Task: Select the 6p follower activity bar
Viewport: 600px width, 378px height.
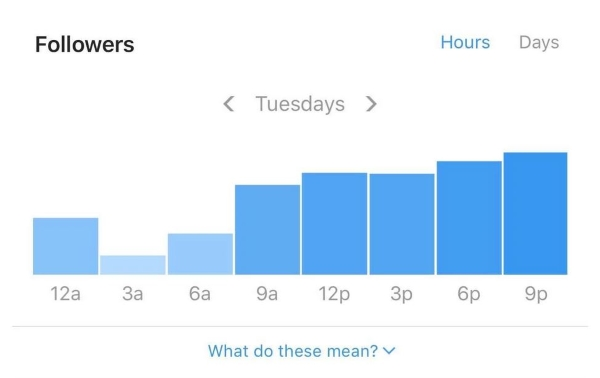Action: coord(469,218)
